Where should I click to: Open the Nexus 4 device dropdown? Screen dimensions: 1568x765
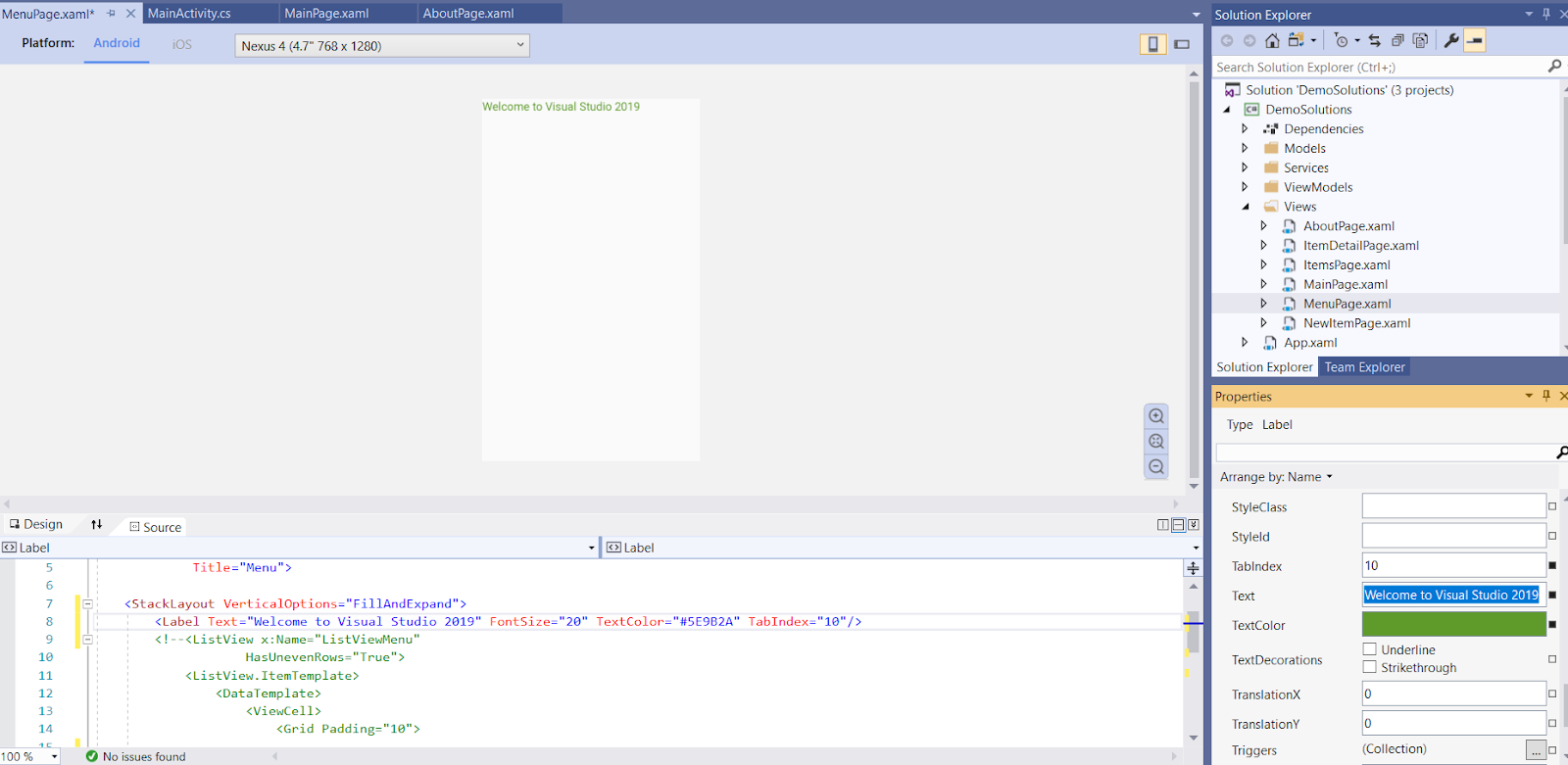382,45
